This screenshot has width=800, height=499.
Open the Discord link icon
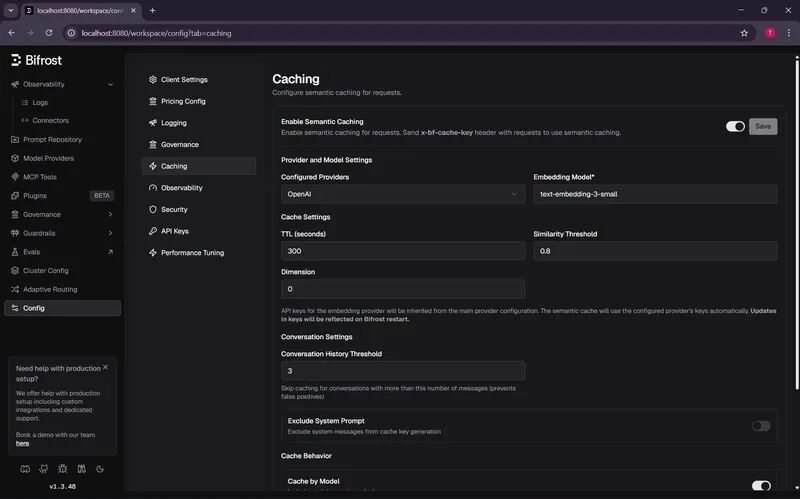coord(24,468)
